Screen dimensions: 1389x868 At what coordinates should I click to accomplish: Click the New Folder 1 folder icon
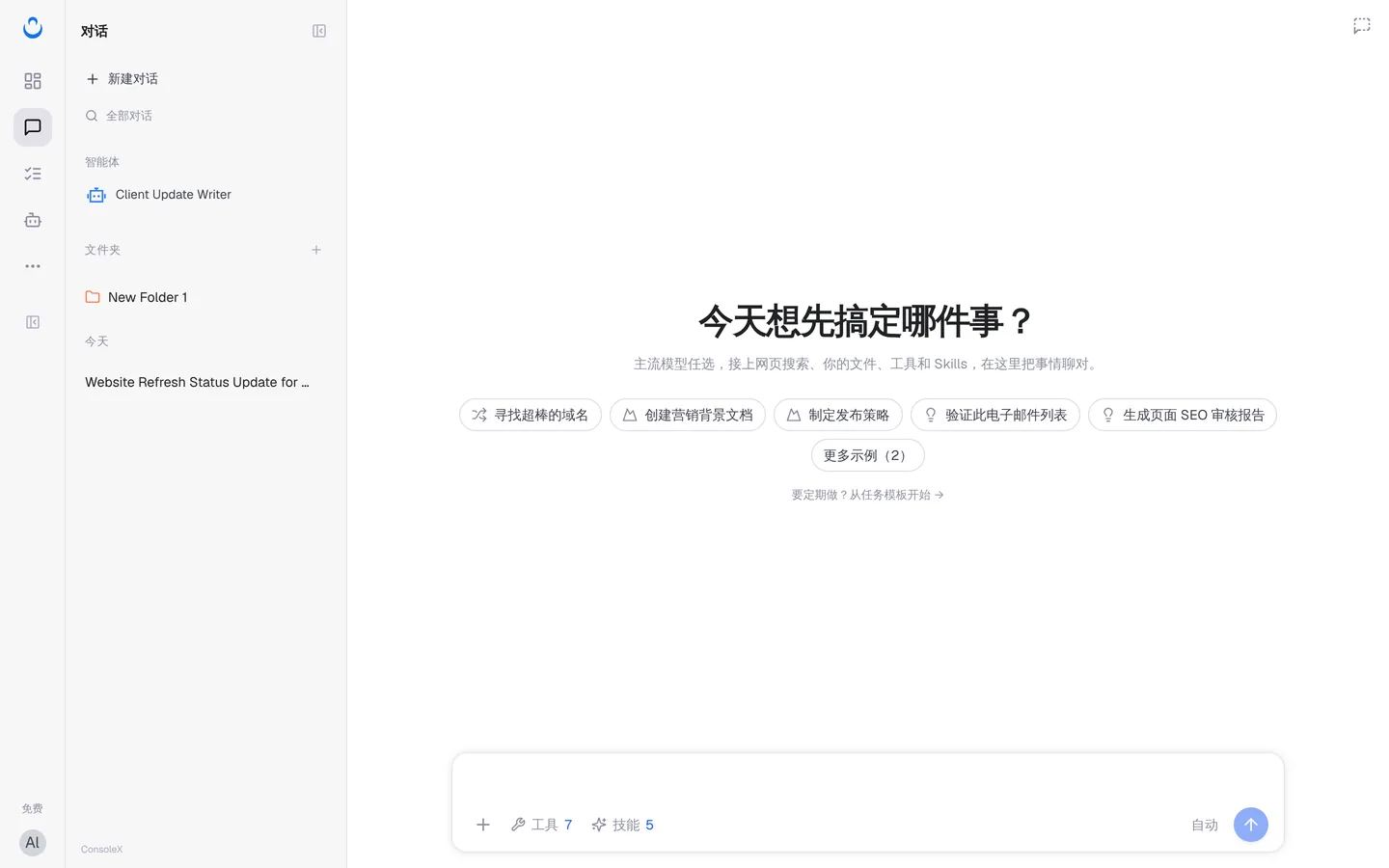pyautogui.click(x=93, y=297)
